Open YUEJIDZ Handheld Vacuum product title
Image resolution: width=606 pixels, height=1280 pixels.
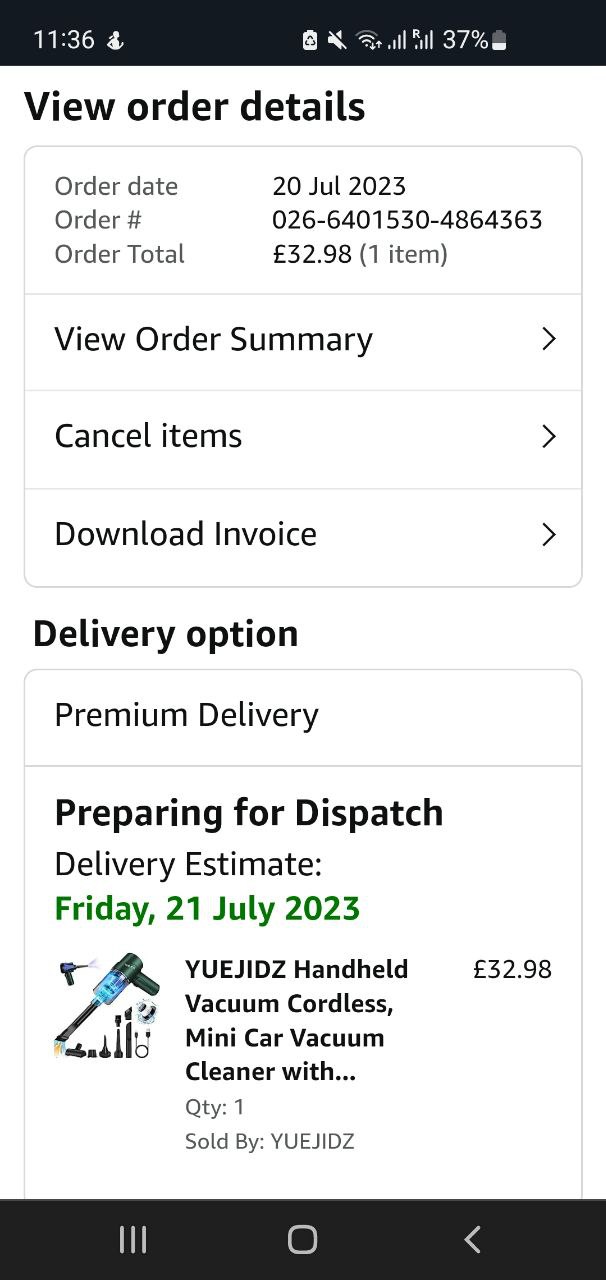click(x=296, y=1020)
